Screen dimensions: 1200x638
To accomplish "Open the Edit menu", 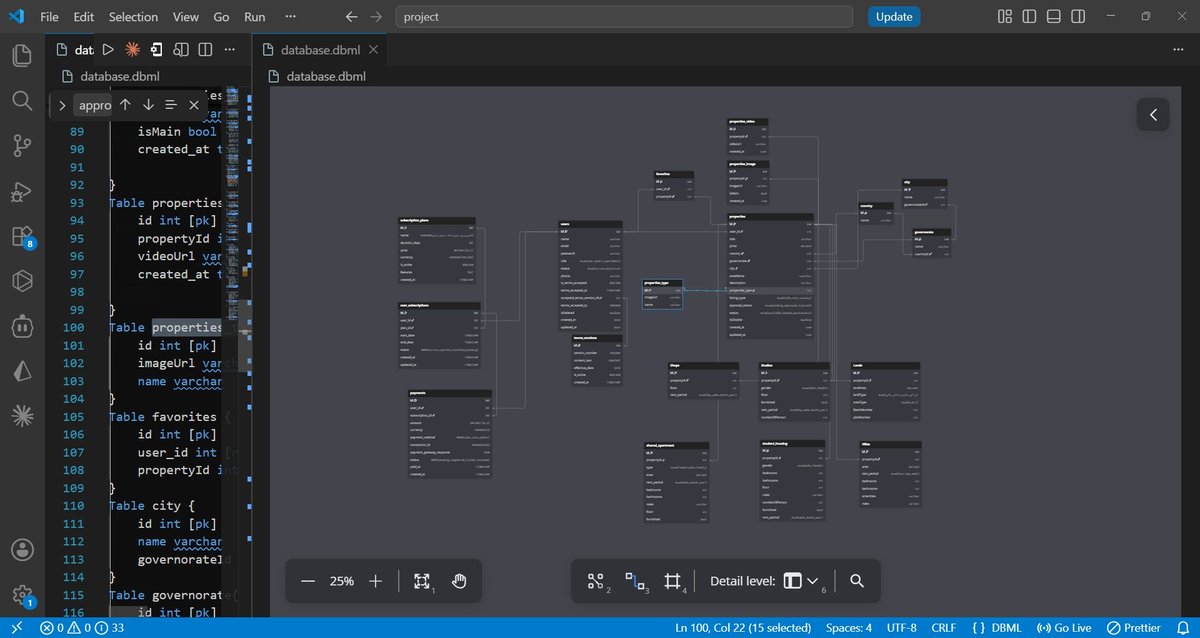I will click(84, 17).
